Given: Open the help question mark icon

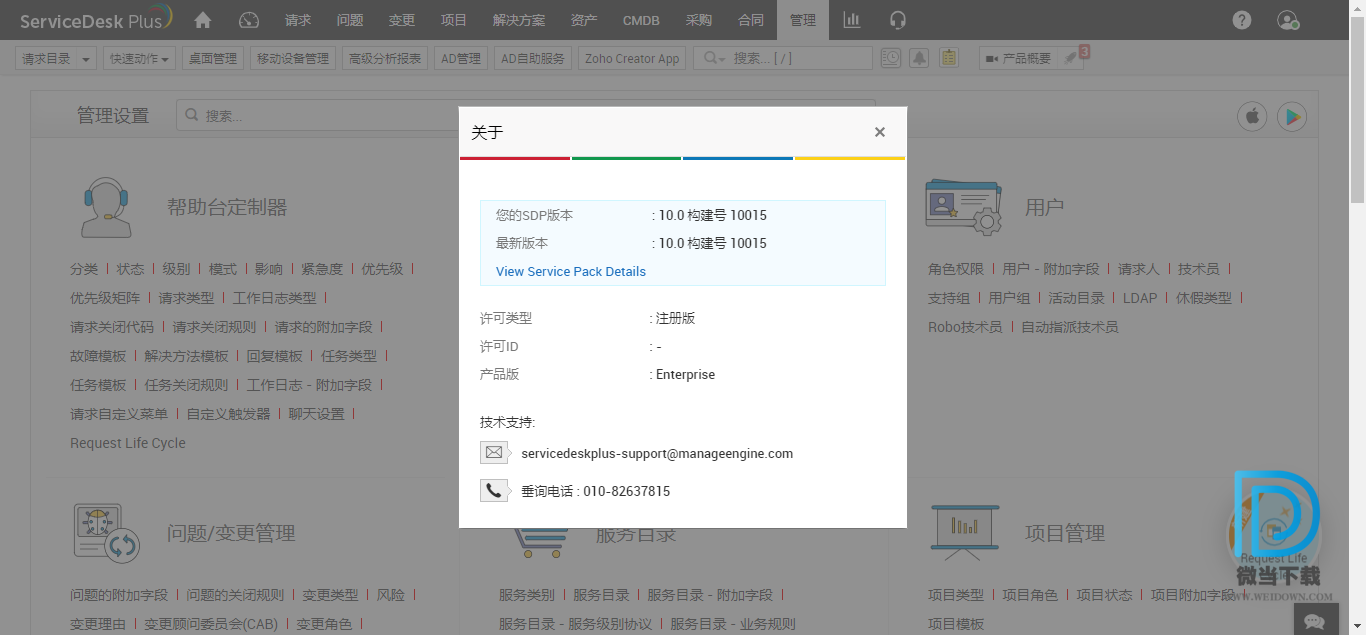Looking at the screenshot, I should pos(1242,20).
